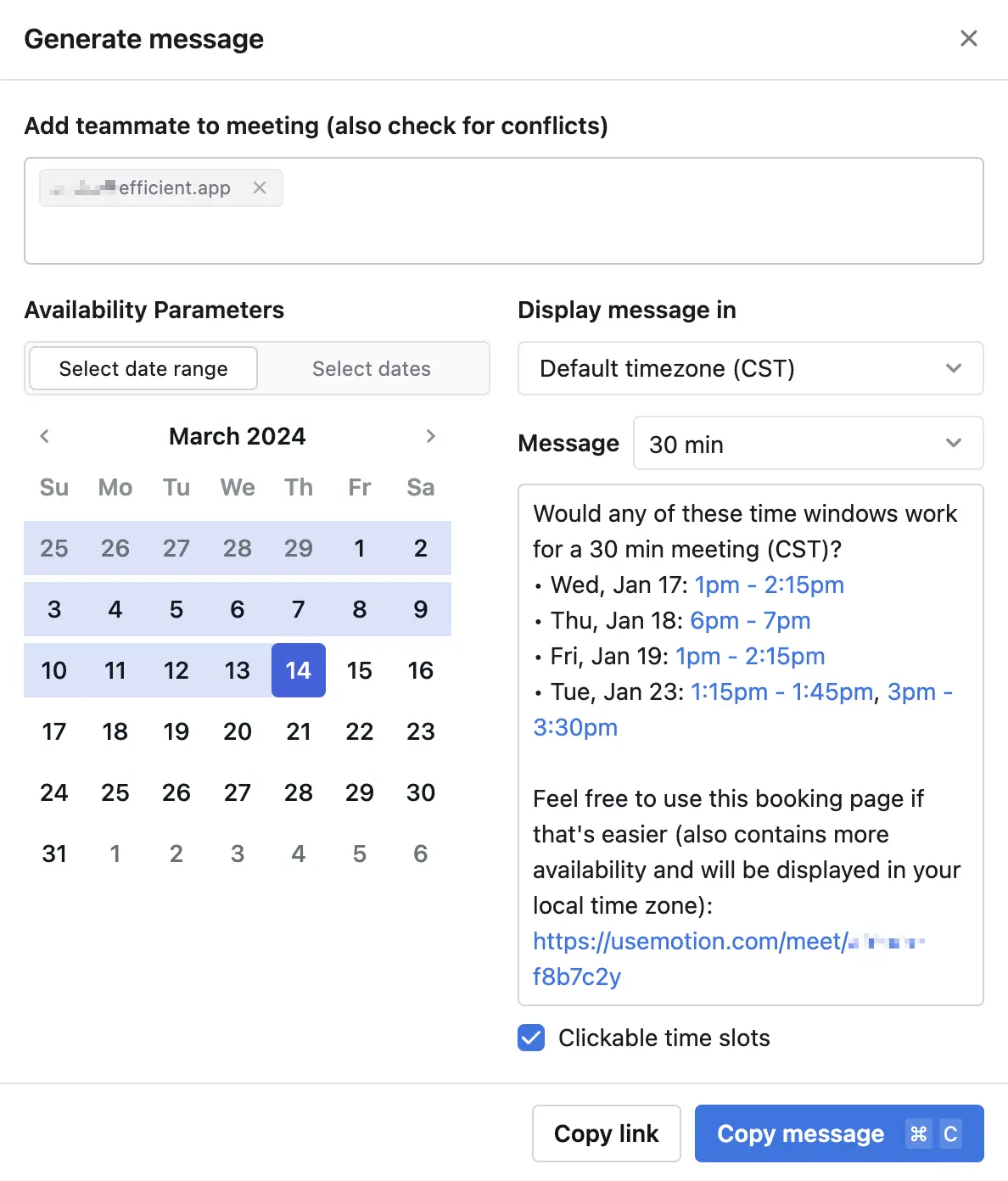Screen dimensions: 1008x1181
Task: Select the highlighted March 14 date
Action: tap(299, 670)
